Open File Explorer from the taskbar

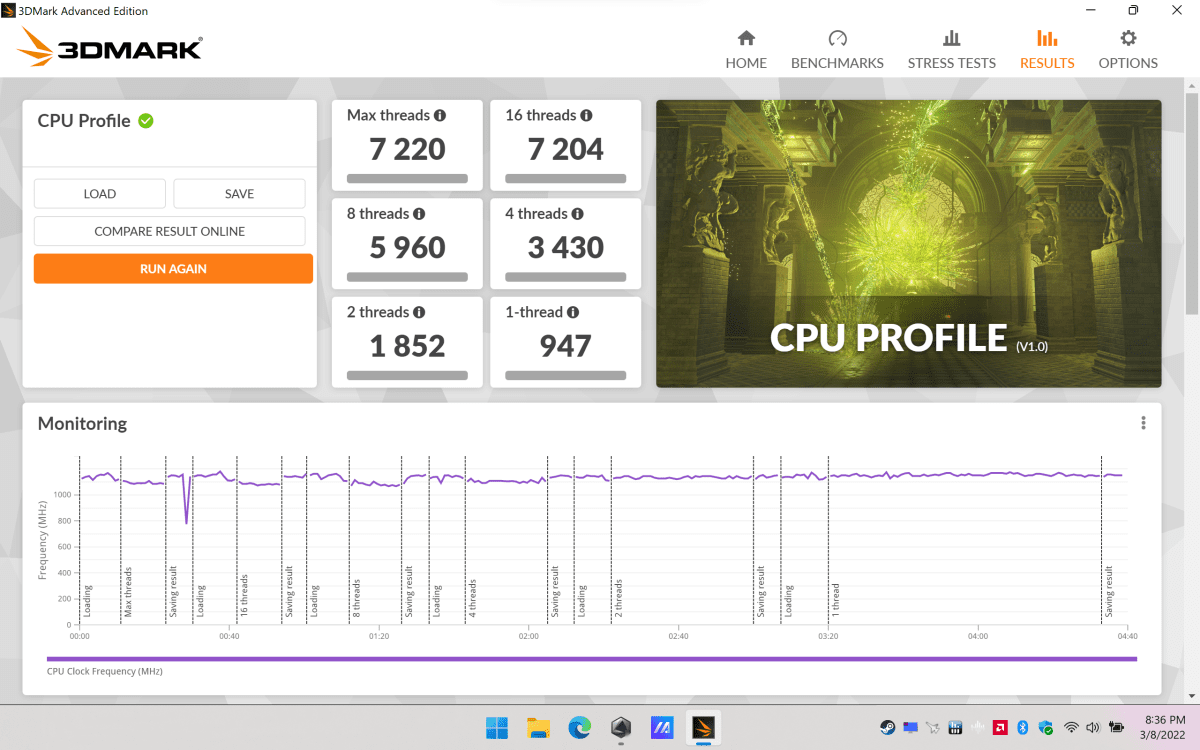539,727
